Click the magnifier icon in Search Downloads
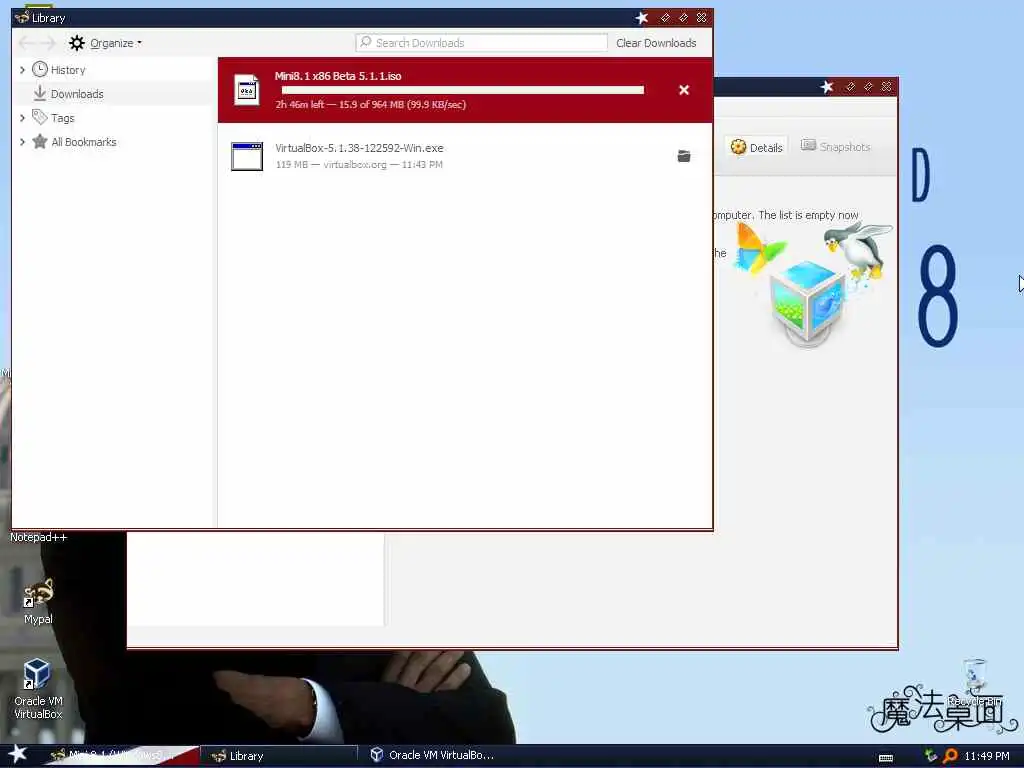1024x768 pixels. click(366, 42)
